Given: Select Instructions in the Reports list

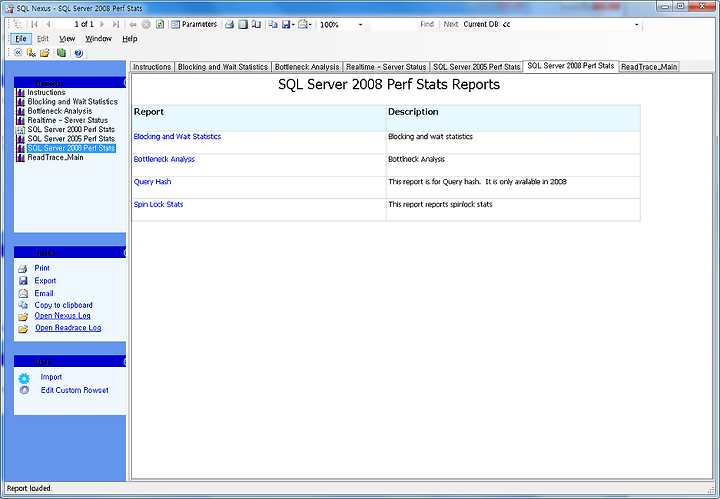Looking at the screenshot, I should click(46, 92).
